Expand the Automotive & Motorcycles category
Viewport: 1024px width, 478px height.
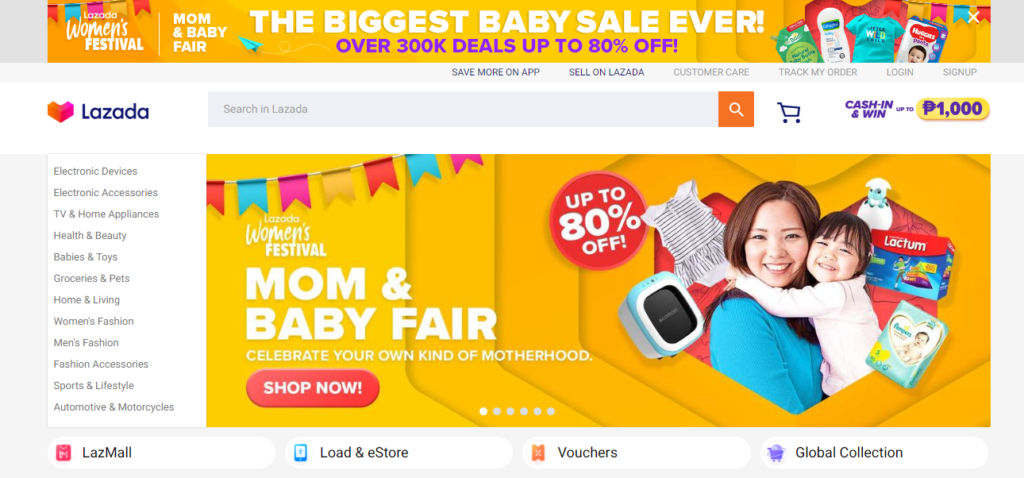click(x=114, y=407)
